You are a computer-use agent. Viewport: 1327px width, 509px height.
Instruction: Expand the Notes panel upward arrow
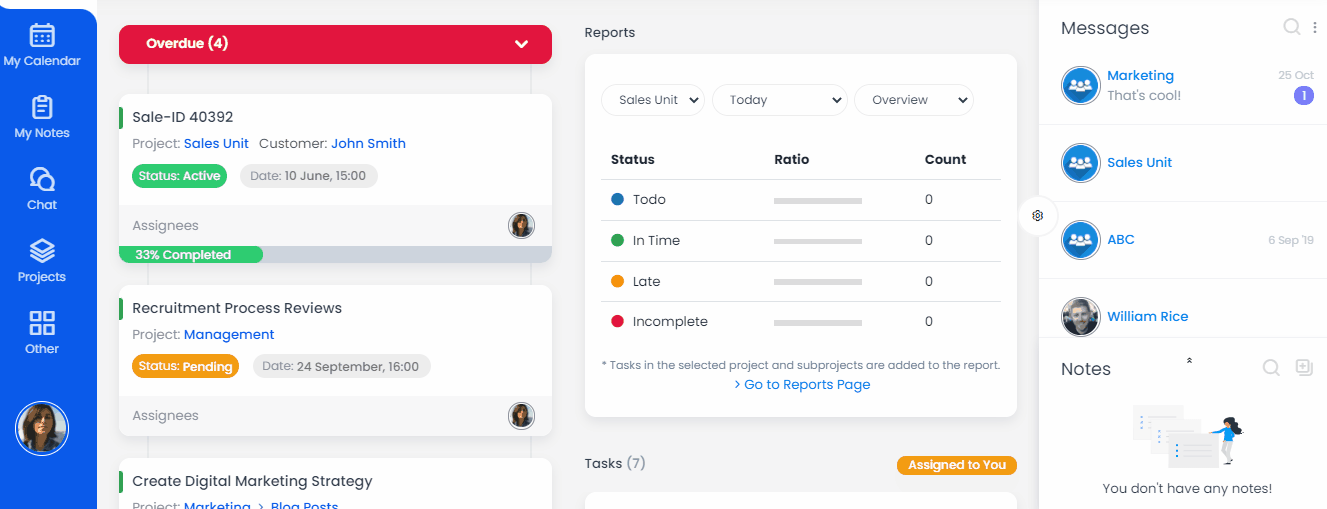click(1189, 360)
